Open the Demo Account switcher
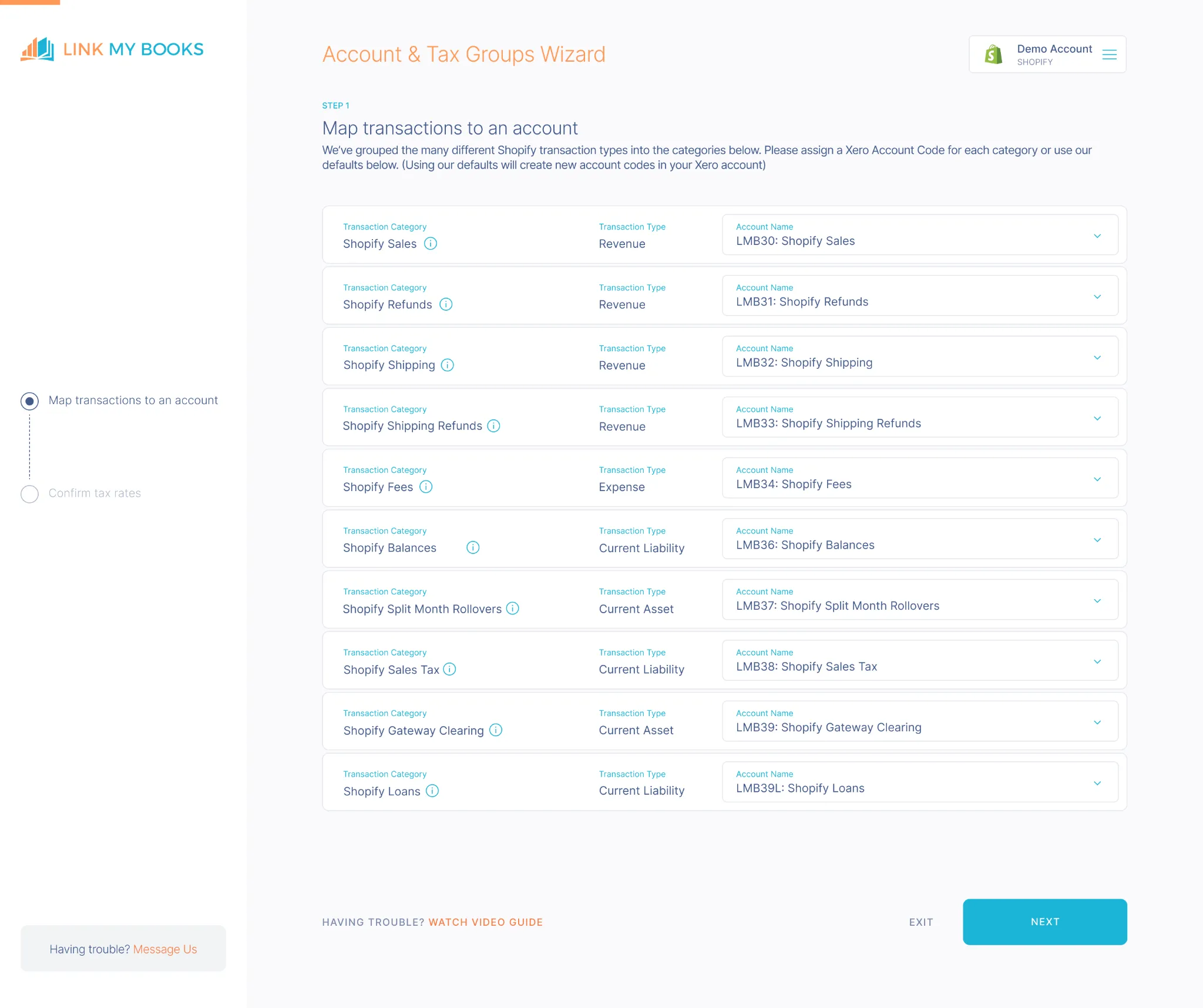Viewport: 1203px width, 1008px height. coord(1047,55)
